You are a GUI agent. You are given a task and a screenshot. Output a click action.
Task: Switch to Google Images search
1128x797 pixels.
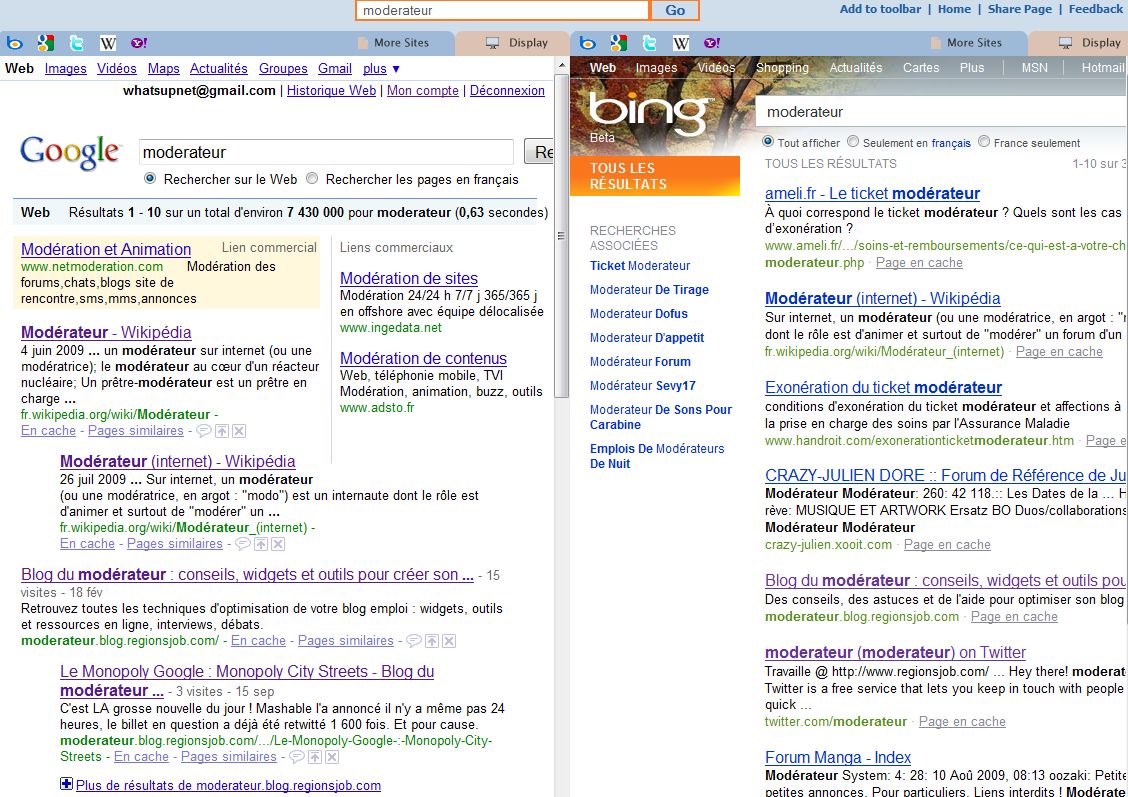pos(65,68)
